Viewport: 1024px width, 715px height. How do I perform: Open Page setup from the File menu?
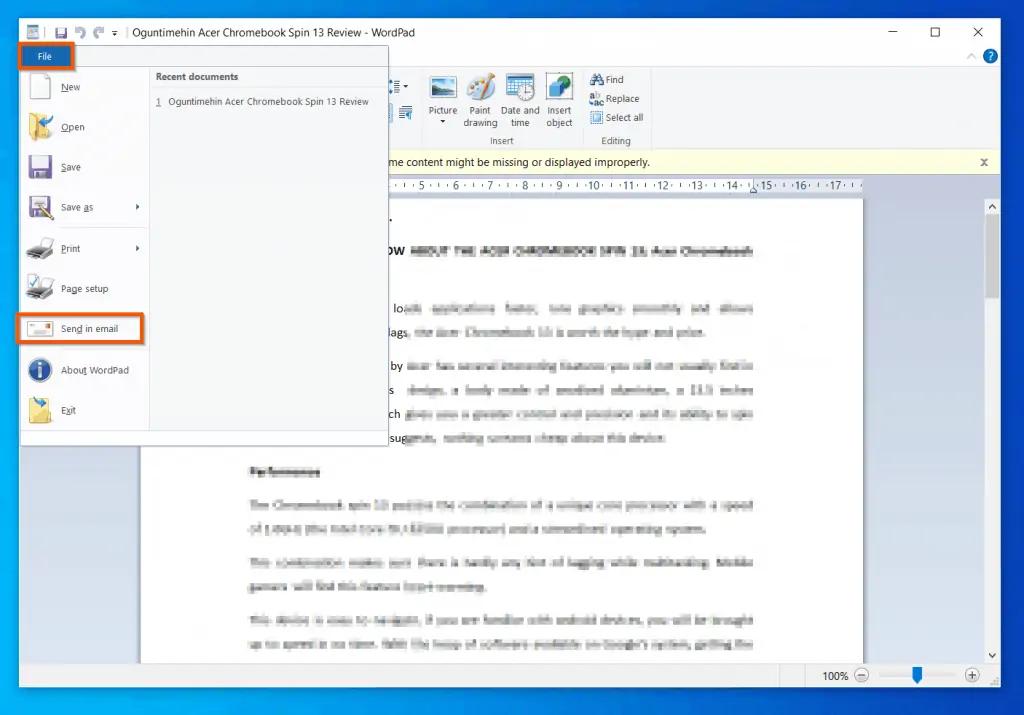[x=86, y=288]
